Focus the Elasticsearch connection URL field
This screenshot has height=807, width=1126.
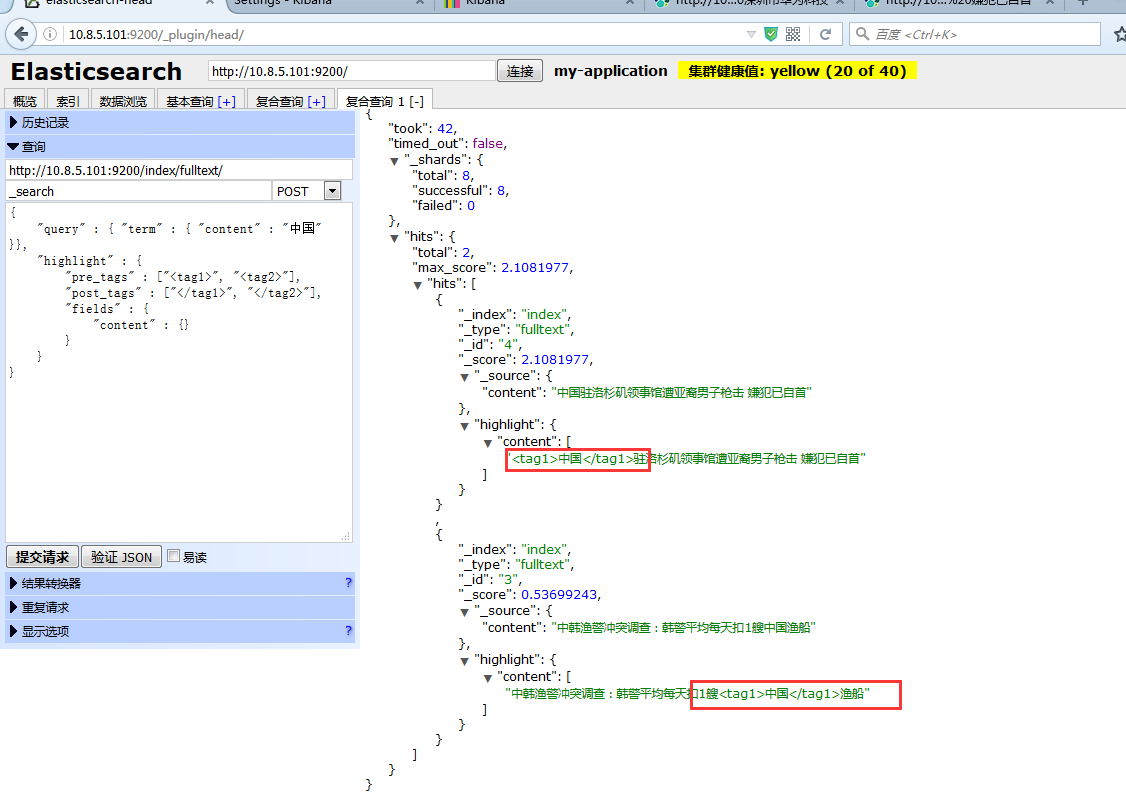click(x=352, y=71)
